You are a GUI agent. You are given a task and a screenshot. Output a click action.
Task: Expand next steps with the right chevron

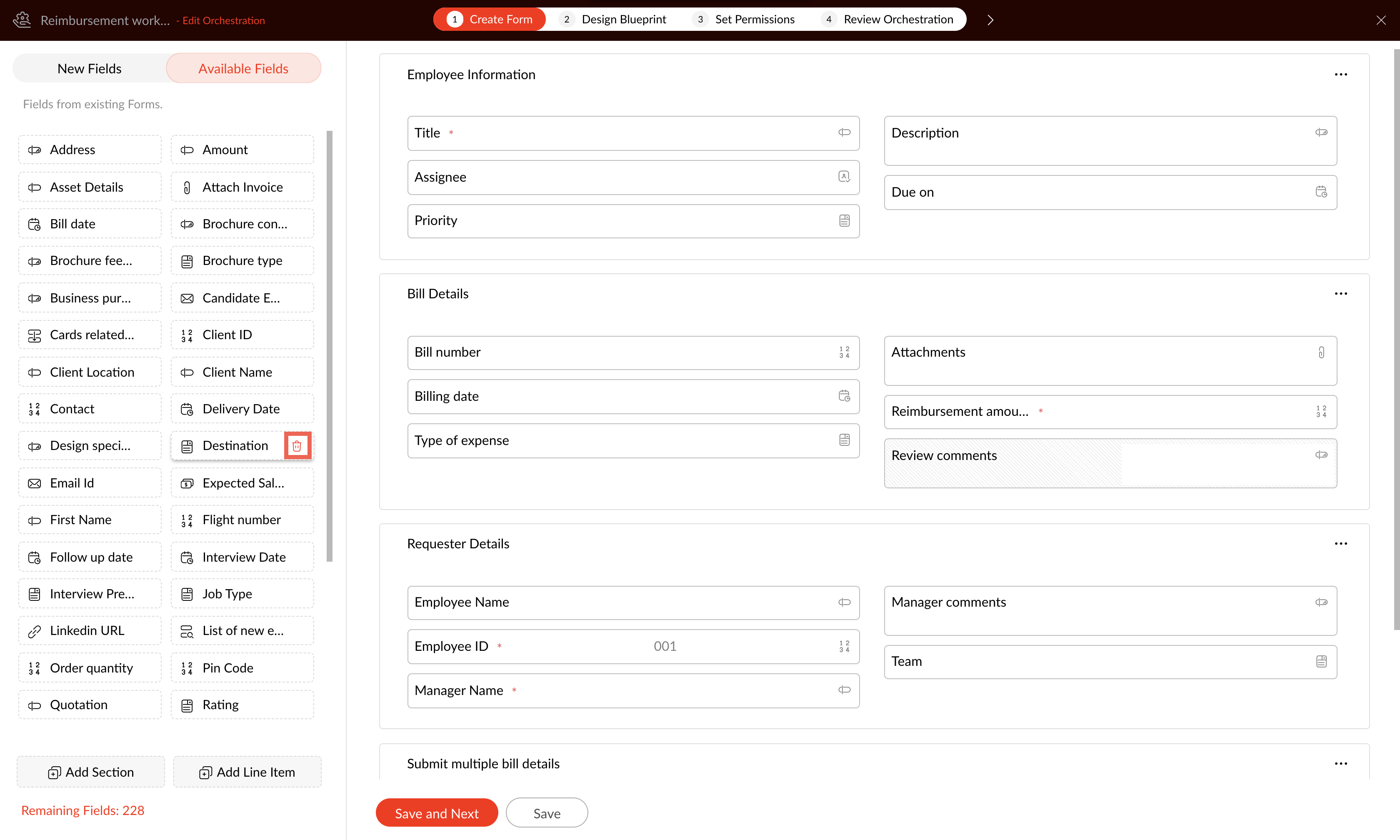point(990,20)
